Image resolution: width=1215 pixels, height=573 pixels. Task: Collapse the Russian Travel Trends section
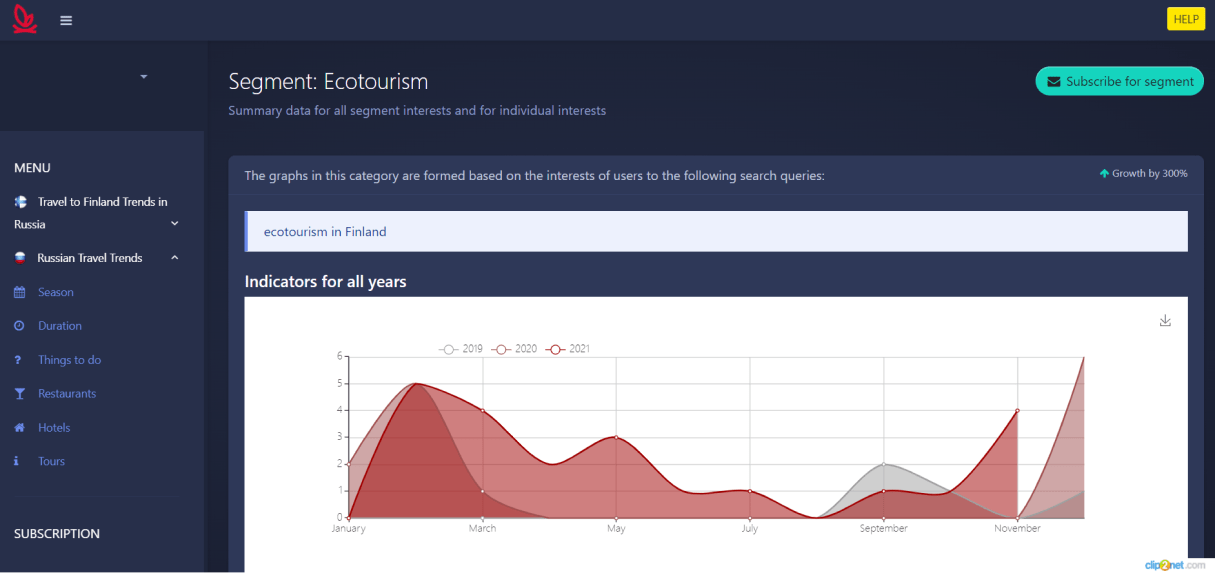[x=174, y=258]
